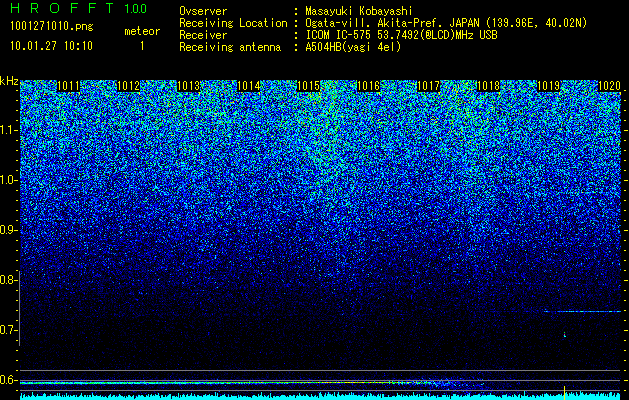Click the Receiving Location label
Viewport: 629px width, 400px height.
click(x=233, y=23)
